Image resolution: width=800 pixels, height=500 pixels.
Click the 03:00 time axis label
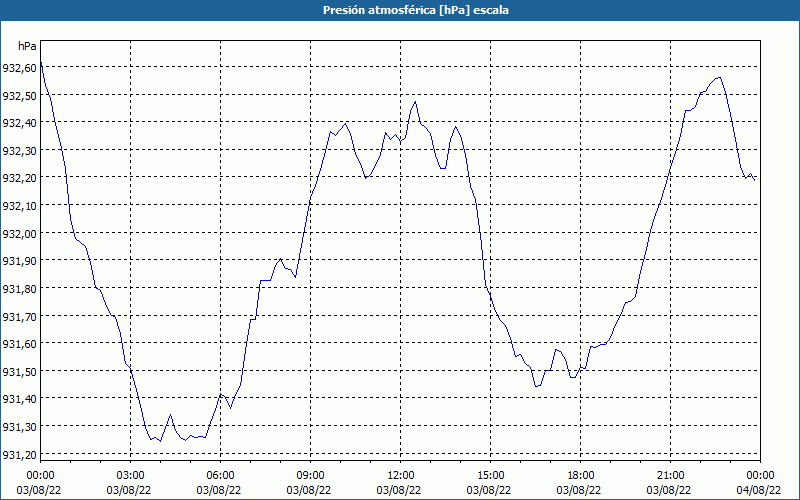131,476
